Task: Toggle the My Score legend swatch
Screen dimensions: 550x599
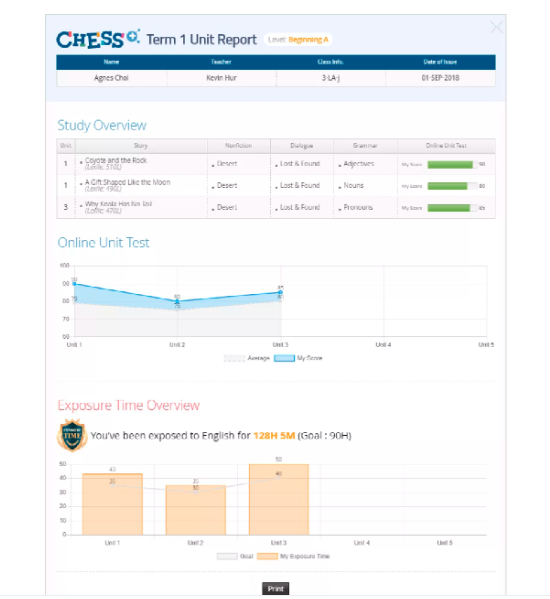Action: click(284, 358)
